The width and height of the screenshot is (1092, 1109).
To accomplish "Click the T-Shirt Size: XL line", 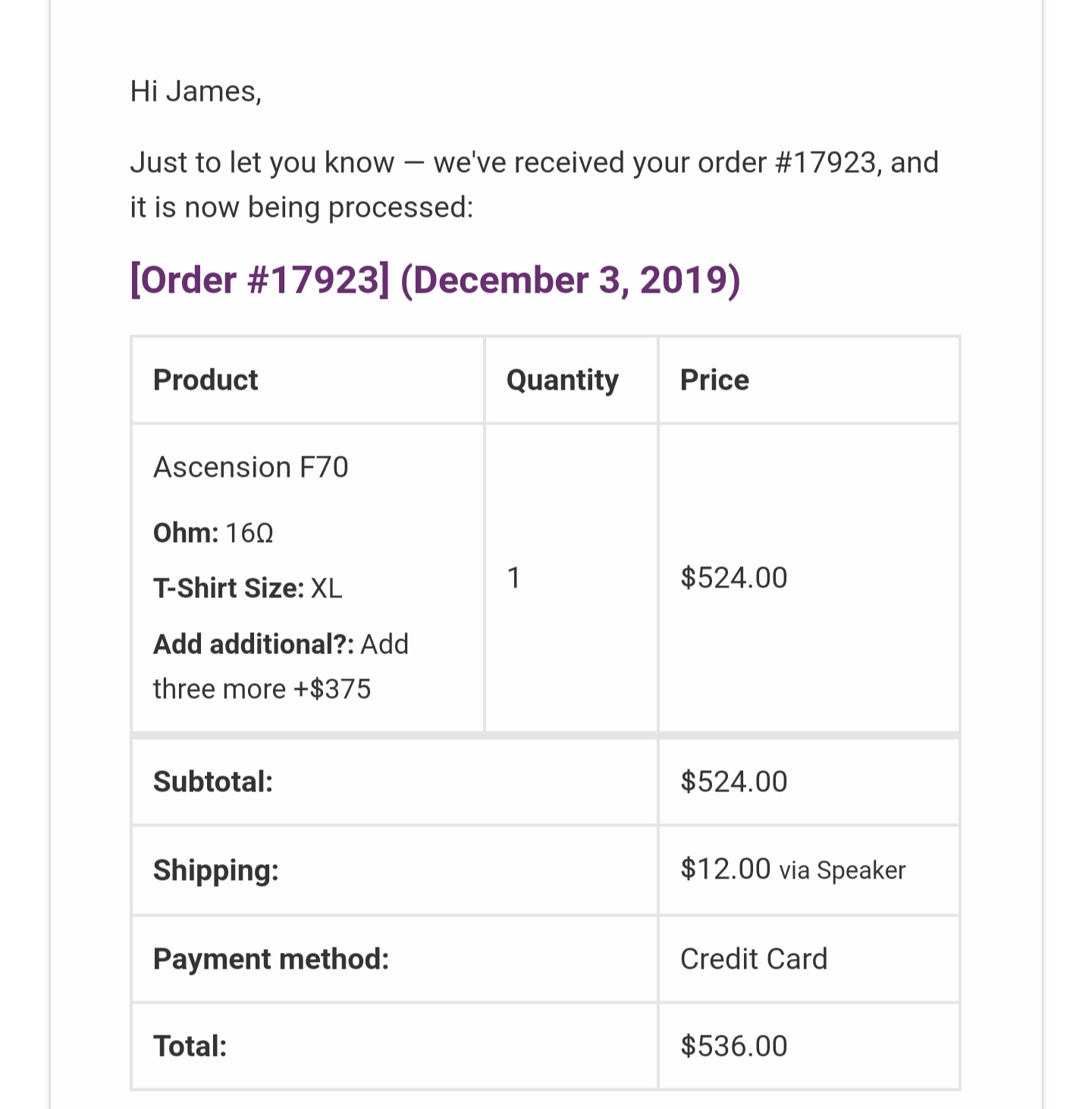I will click(247, 587).
